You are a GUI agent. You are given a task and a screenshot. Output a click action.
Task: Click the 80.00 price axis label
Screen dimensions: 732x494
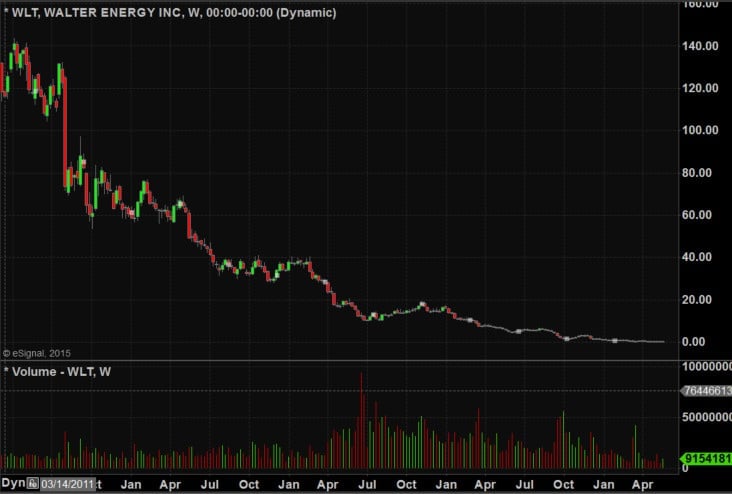click(x=697, y=172)
